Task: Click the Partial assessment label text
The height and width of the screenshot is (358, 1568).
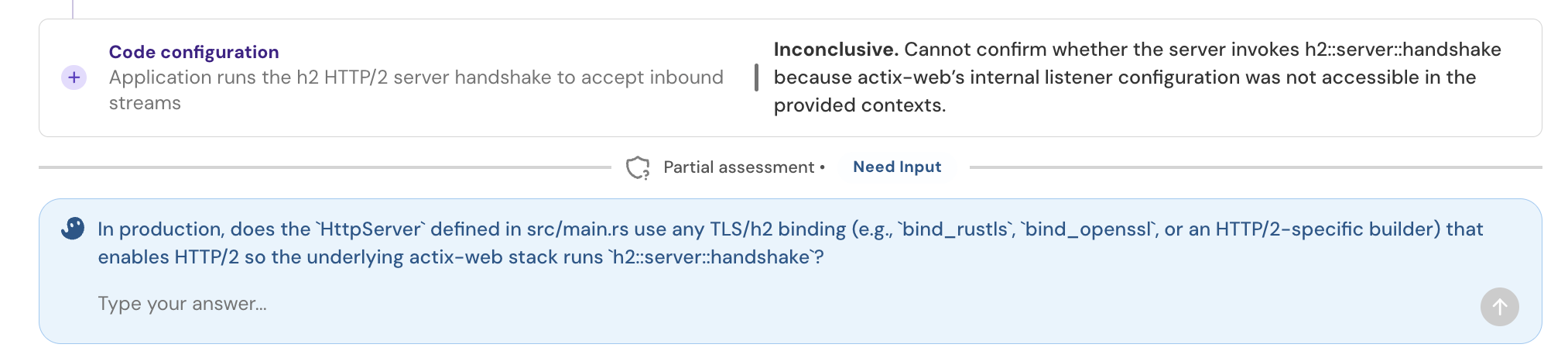Action: pyautogui.click(x=738, y=167)
